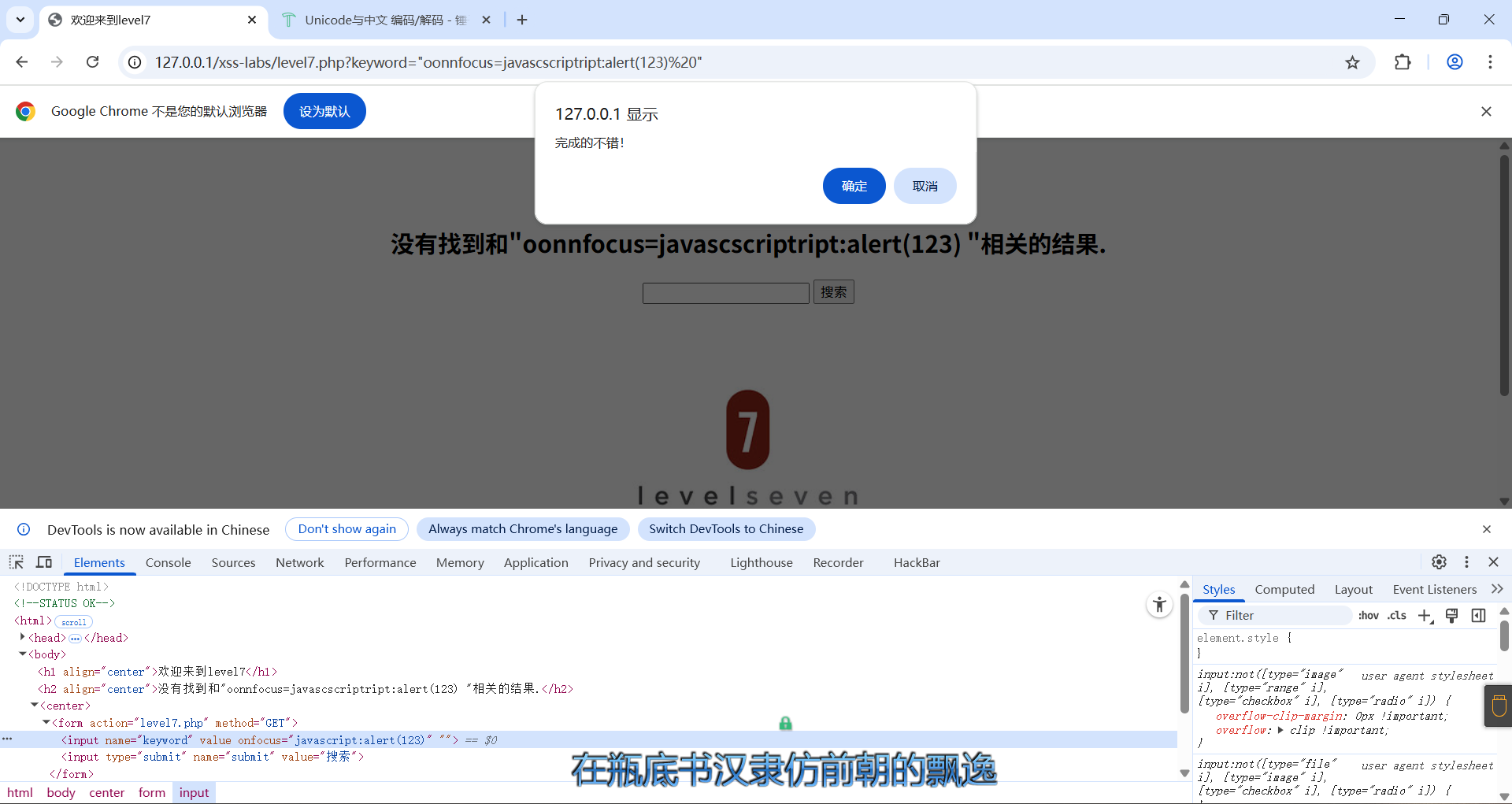Close the DevTools panel
Viewport: 1512px width, 804px height.
point(1493,562)
